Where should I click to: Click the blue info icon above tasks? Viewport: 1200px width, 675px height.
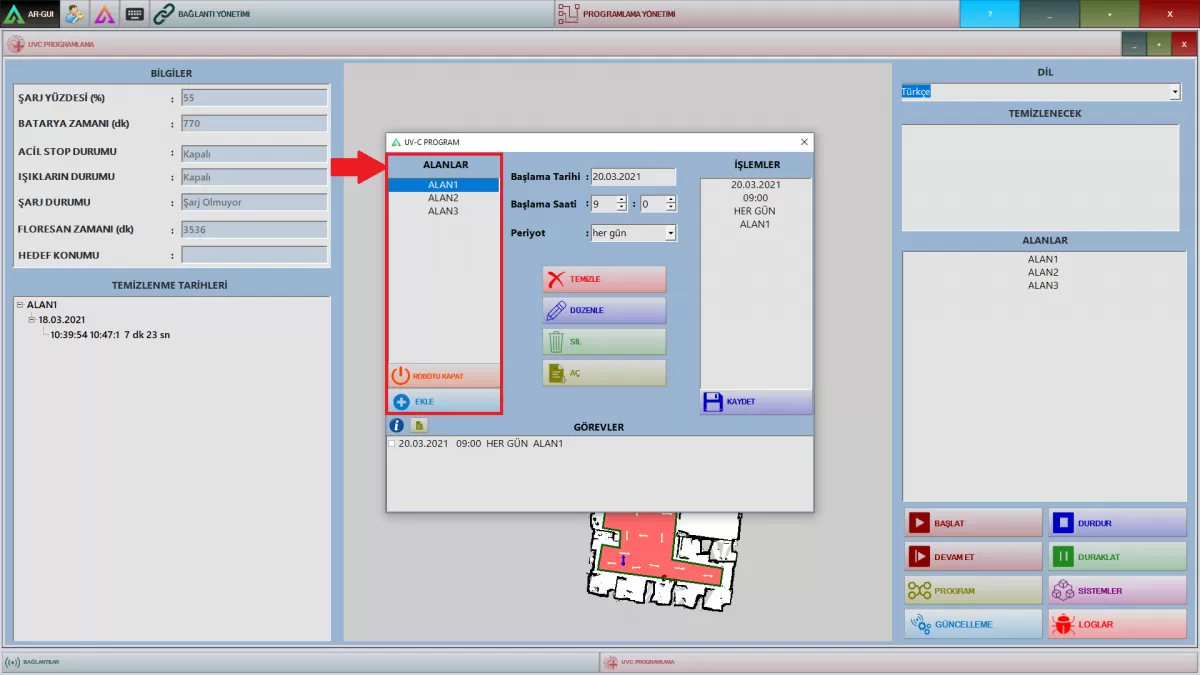coord(396,426)
